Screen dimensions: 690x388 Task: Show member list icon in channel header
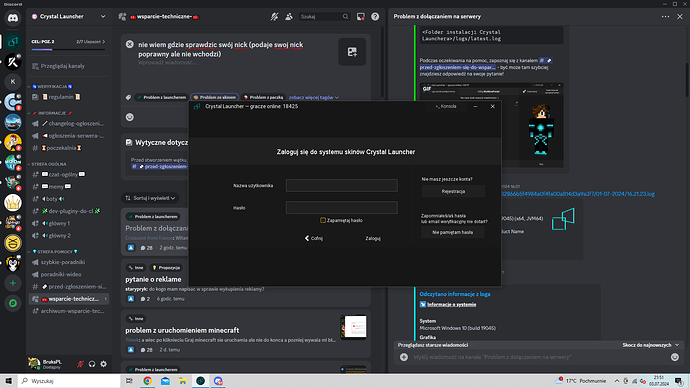[x=289, y=17]
